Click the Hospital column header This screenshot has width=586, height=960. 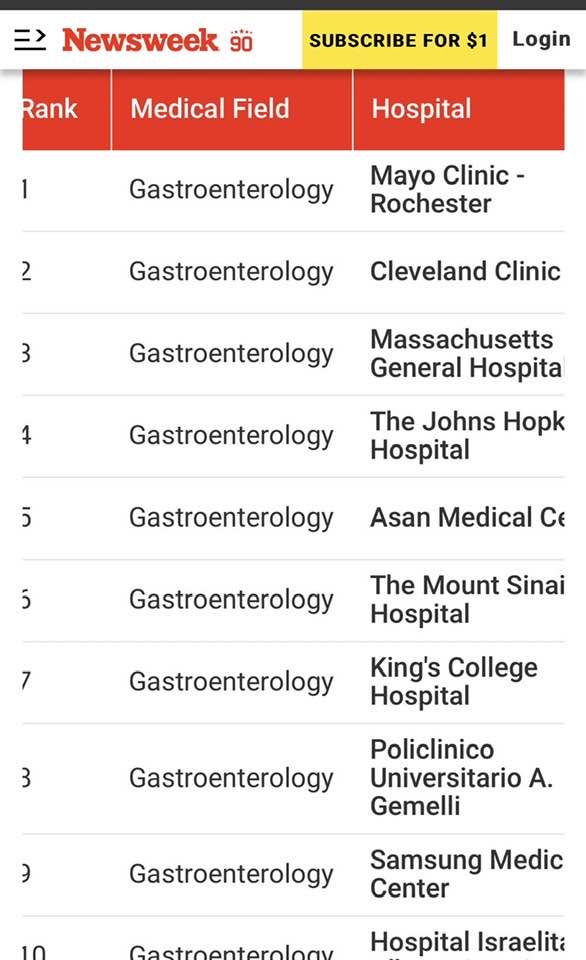[459, 110]
